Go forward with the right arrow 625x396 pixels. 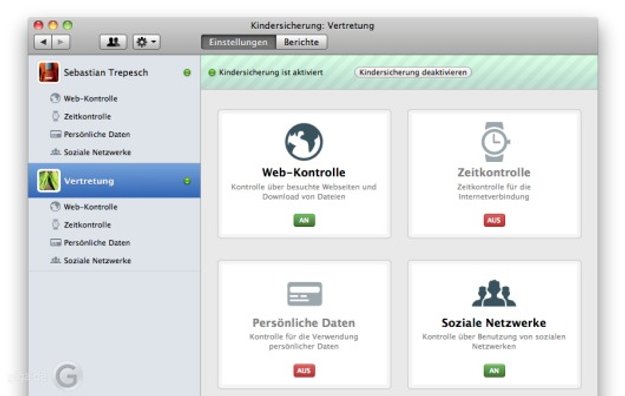coord(61,42)
